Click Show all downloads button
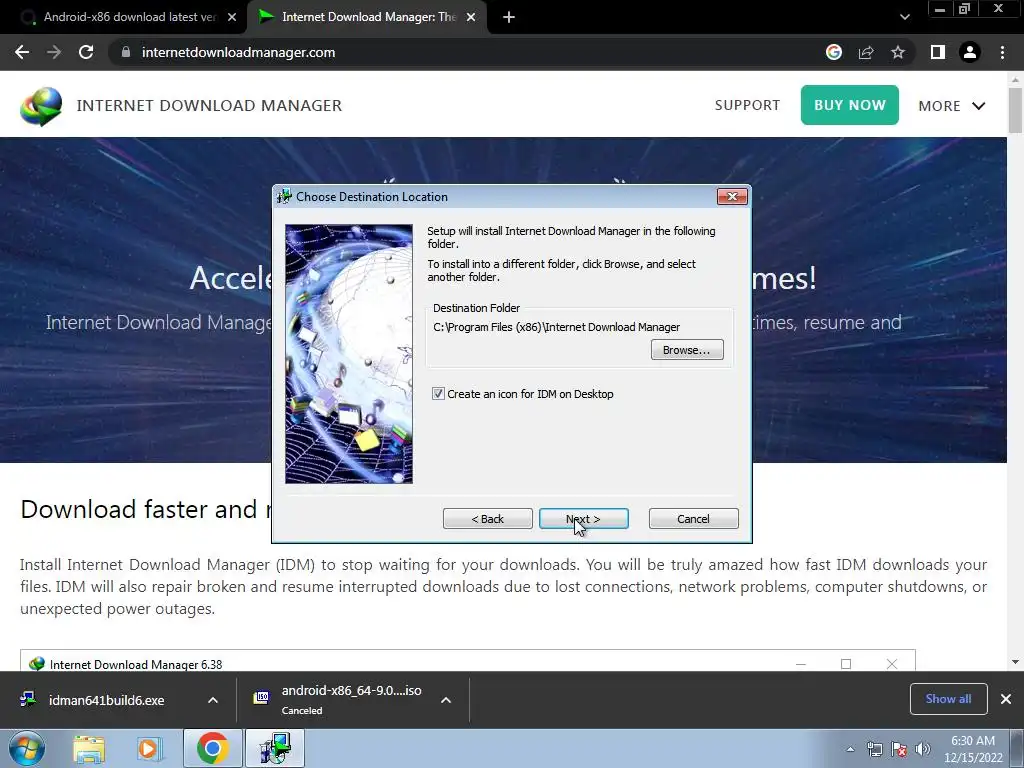The image size is (1024, 768). (x=948, y=699)
